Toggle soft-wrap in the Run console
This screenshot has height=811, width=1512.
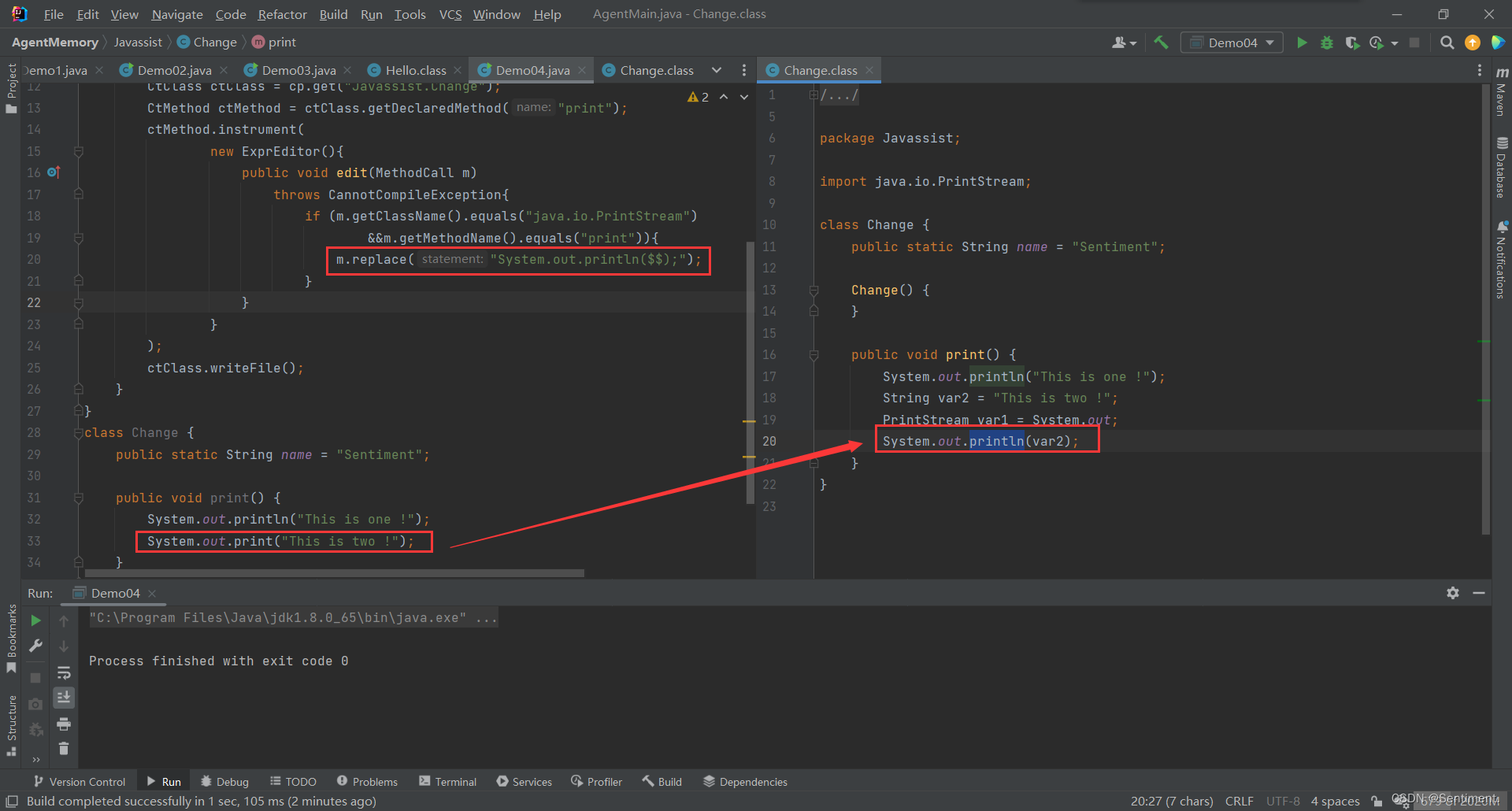[x=64, y=672]
